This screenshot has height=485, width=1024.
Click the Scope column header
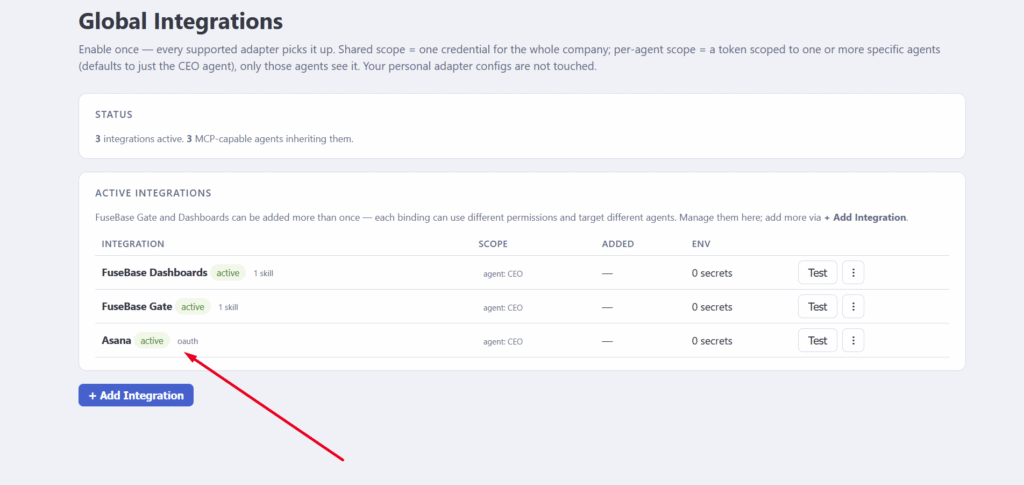493,244
